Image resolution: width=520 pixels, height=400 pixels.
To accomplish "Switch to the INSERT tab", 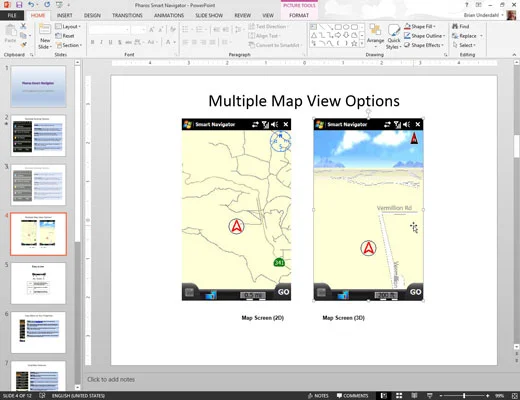I will coord(64,15).
